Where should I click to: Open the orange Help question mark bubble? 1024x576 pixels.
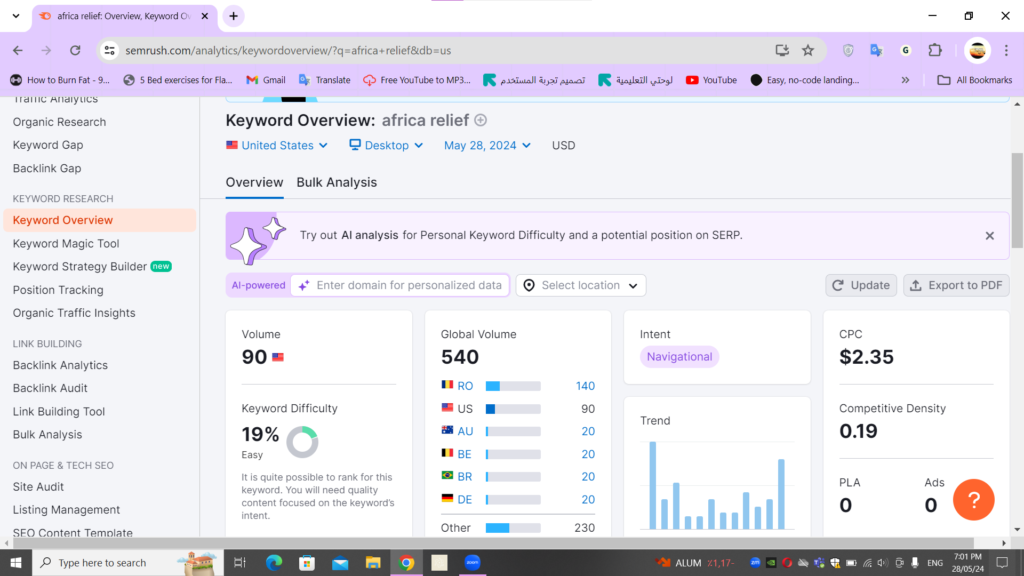click(973, 499)
